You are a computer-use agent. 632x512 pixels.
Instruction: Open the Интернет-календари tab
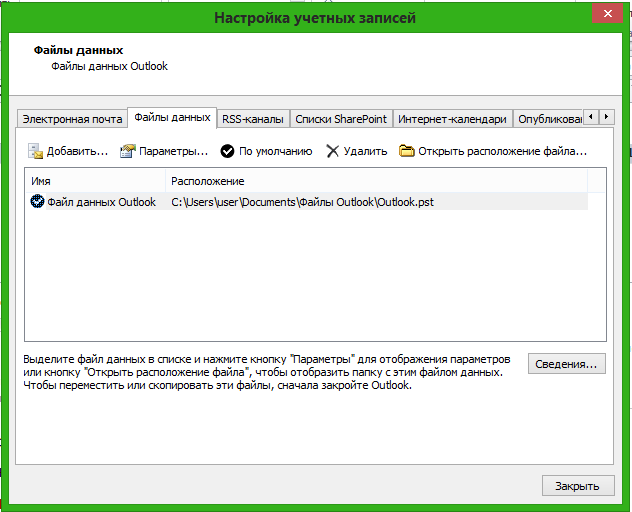coord(452,119)
